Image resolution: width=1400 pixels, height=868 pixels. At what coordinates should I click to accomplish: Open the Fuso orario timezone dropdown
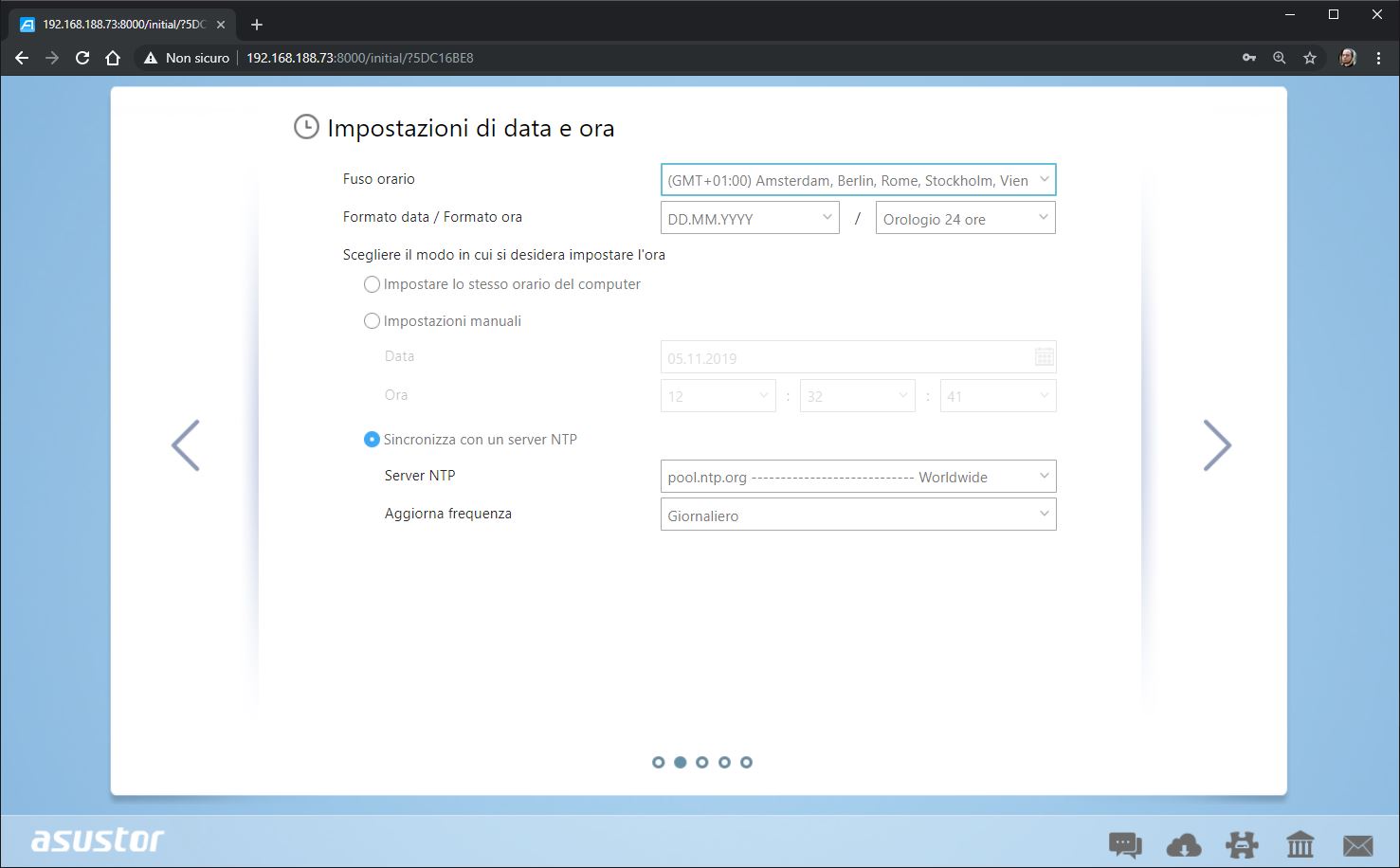coord(858,180)
